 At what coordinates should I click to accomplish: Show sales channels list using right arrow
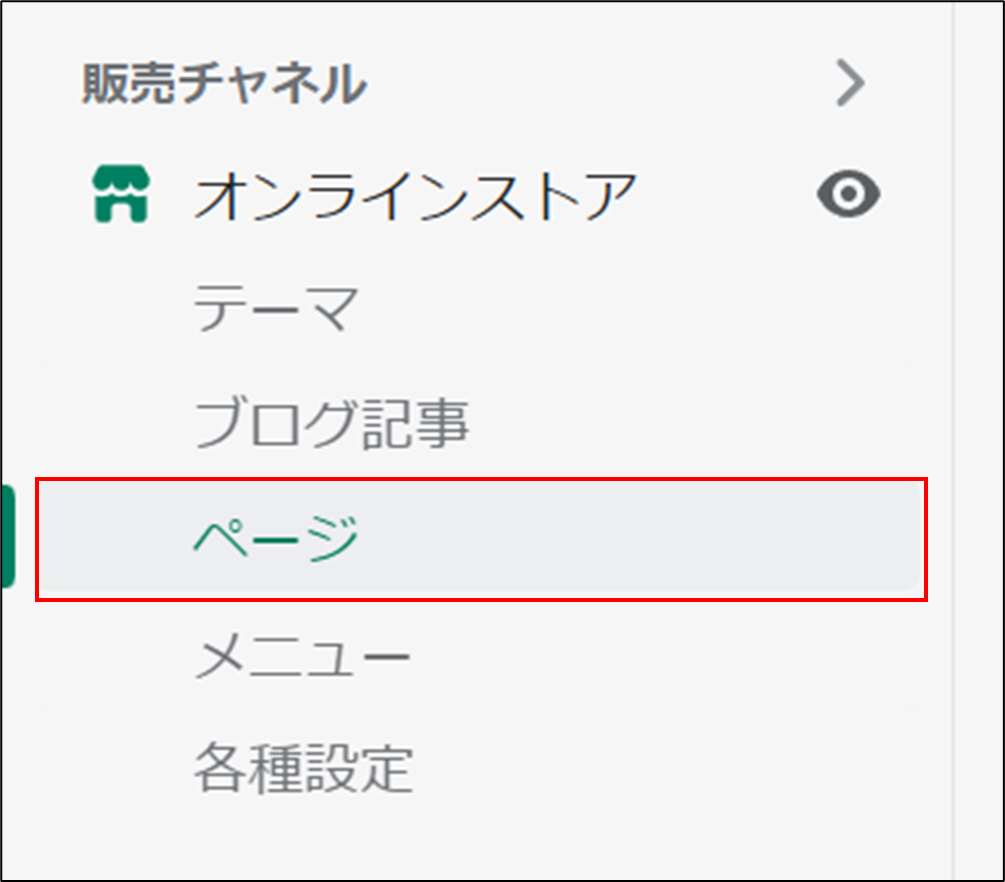(851, 83)
